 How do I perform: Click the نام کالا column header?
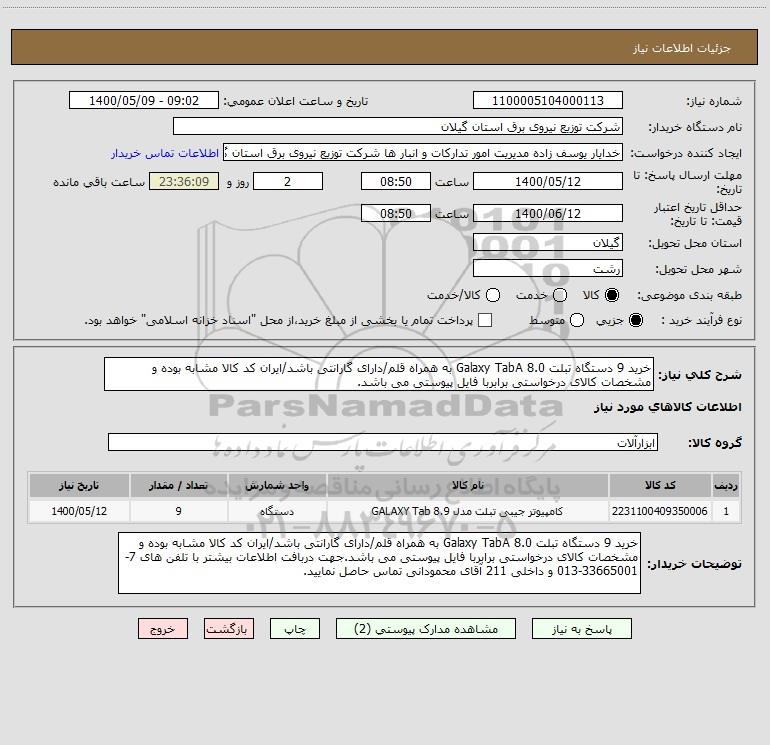pyautogui.click(x=468, y=485)
